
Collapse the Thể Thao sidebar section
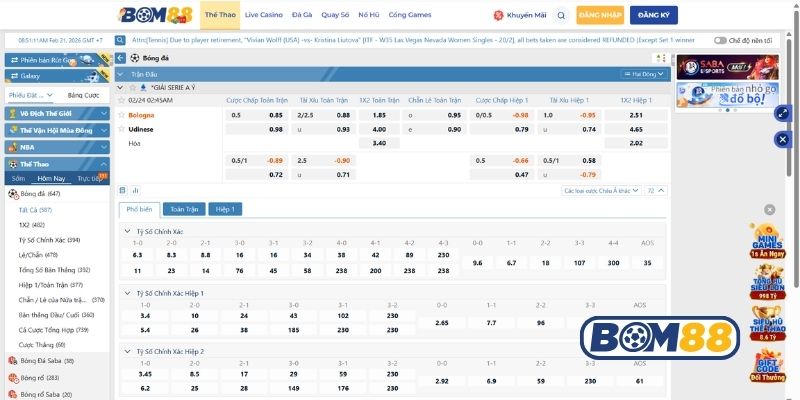[x=104, y=164]
